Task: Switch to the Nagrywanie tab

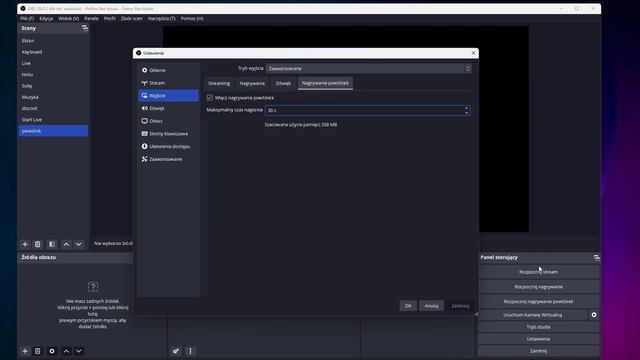Action: 252,83
